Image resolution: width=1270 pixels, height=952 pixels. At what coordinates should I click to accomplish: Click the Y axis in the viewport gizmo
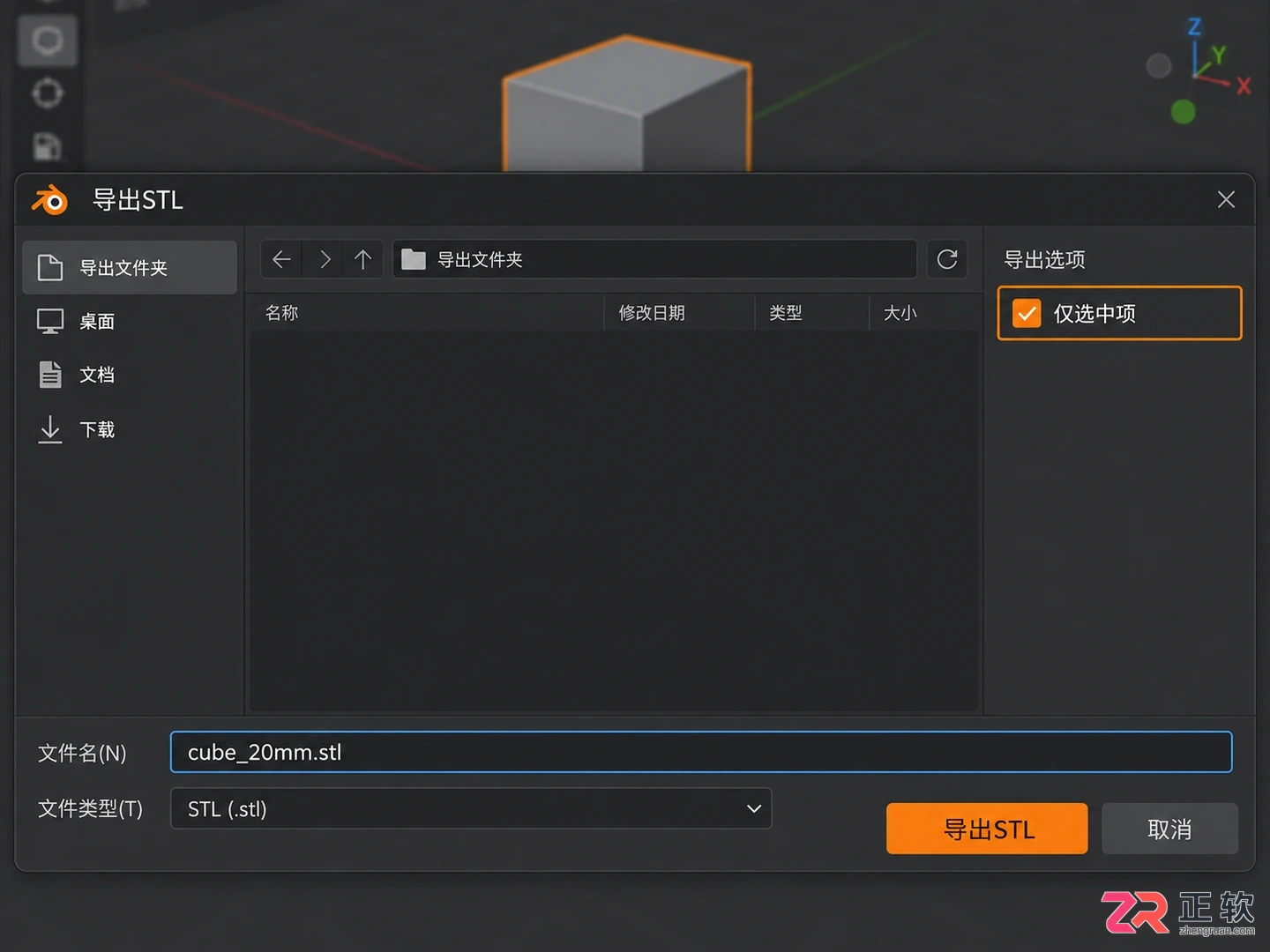(1219, 56)
